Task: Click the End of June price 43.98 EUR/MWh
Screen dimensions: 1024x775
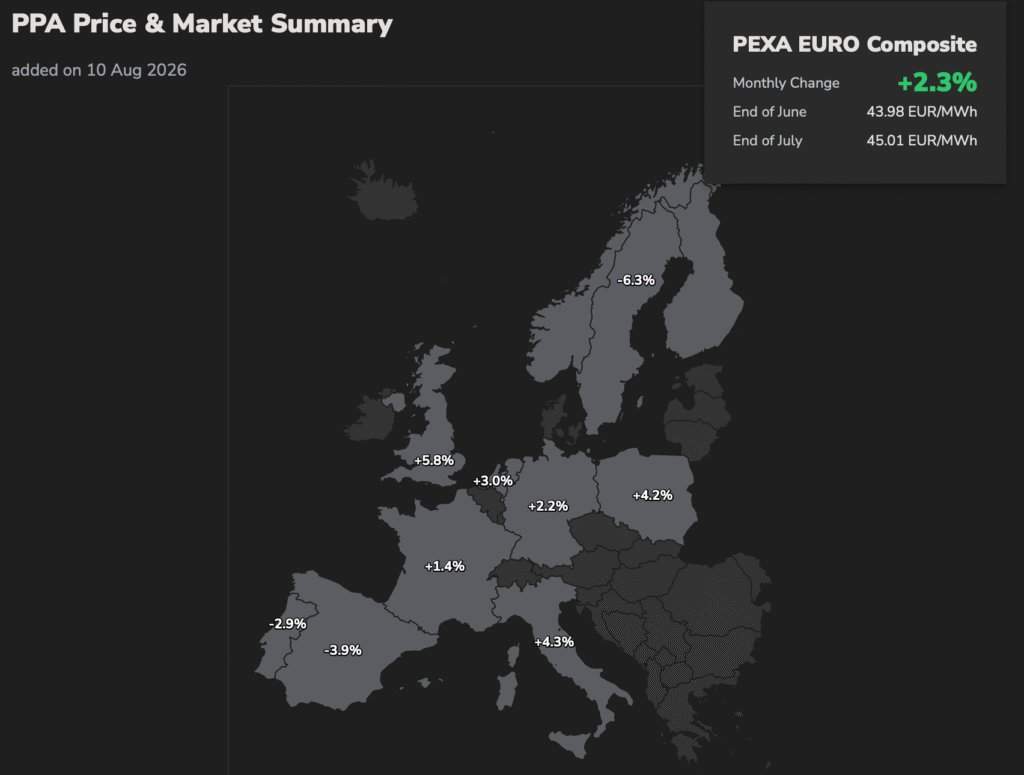Action: 921,112
